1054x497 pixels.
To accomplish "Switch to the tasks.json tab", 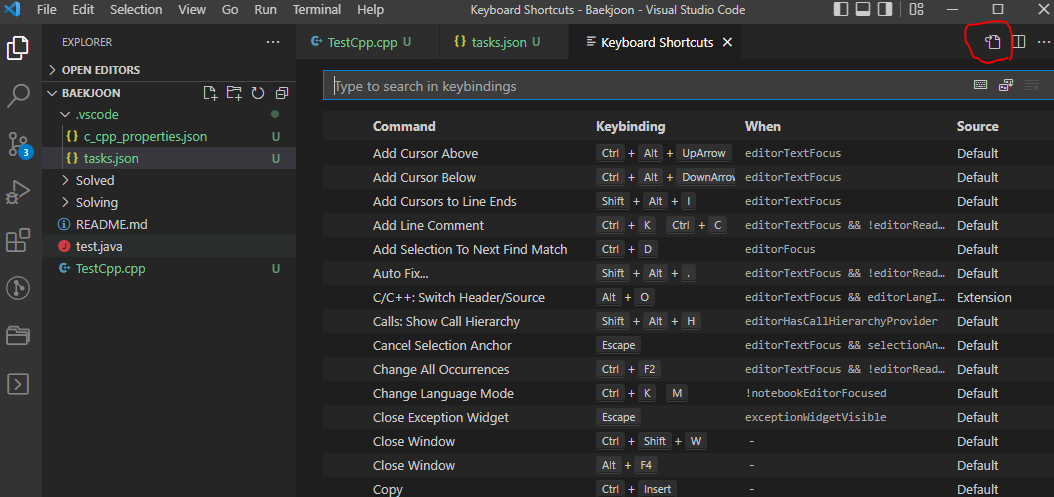I will click(x=503, y=42).
